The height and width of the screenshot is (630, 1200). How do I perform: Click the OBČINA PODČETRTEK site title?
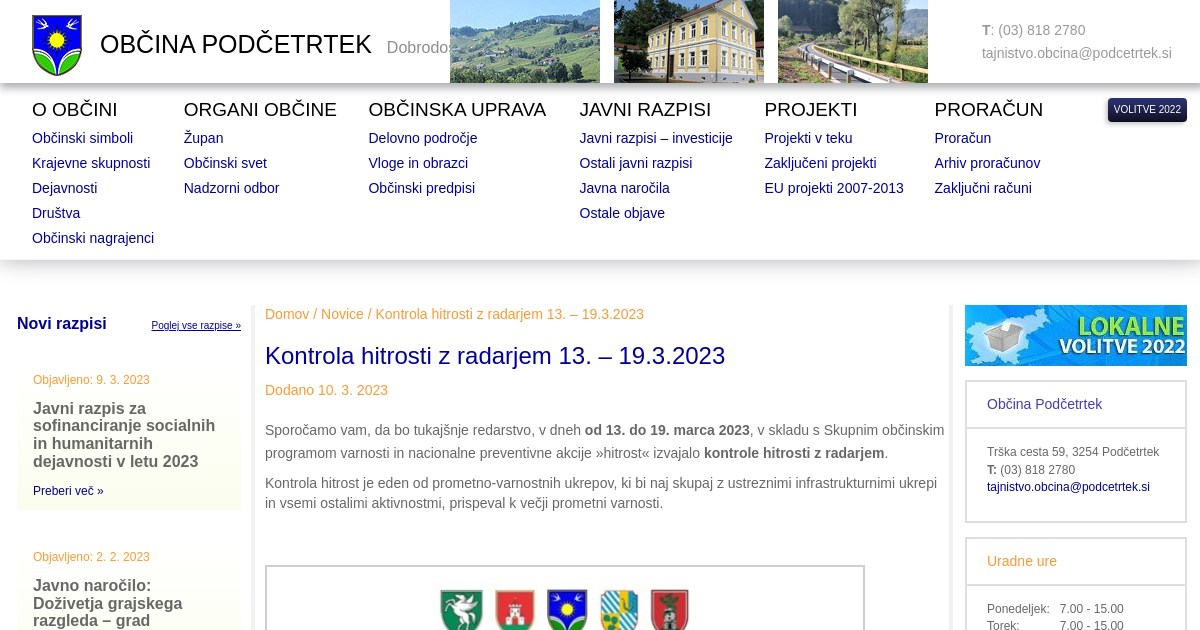click(x=236, y=45)
